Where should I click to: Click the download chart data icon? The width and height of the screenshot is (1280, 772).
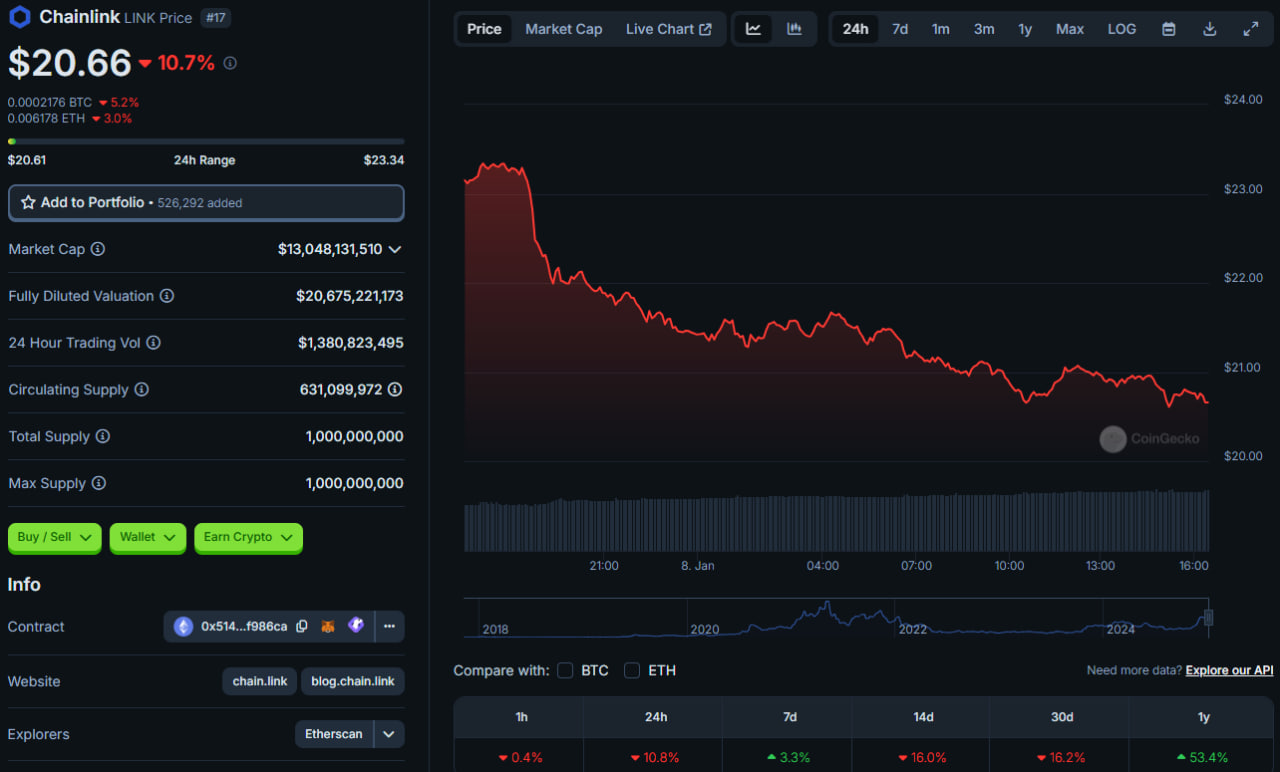pos(1209,29)
